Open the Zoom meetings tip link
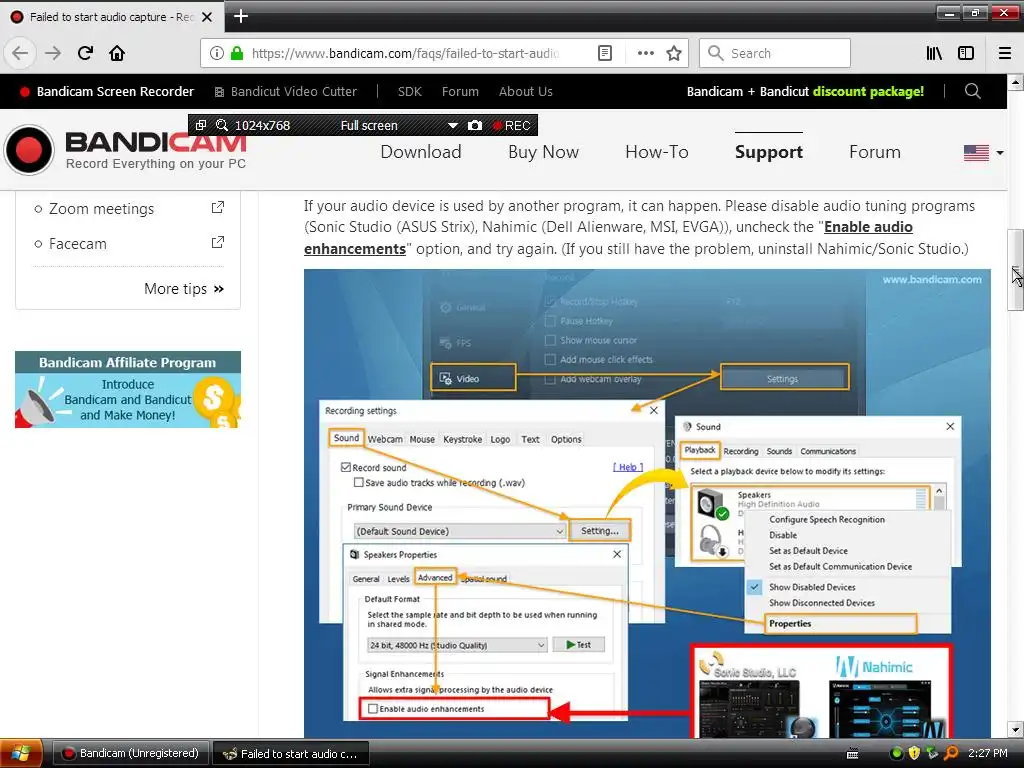 coord(101,209)
